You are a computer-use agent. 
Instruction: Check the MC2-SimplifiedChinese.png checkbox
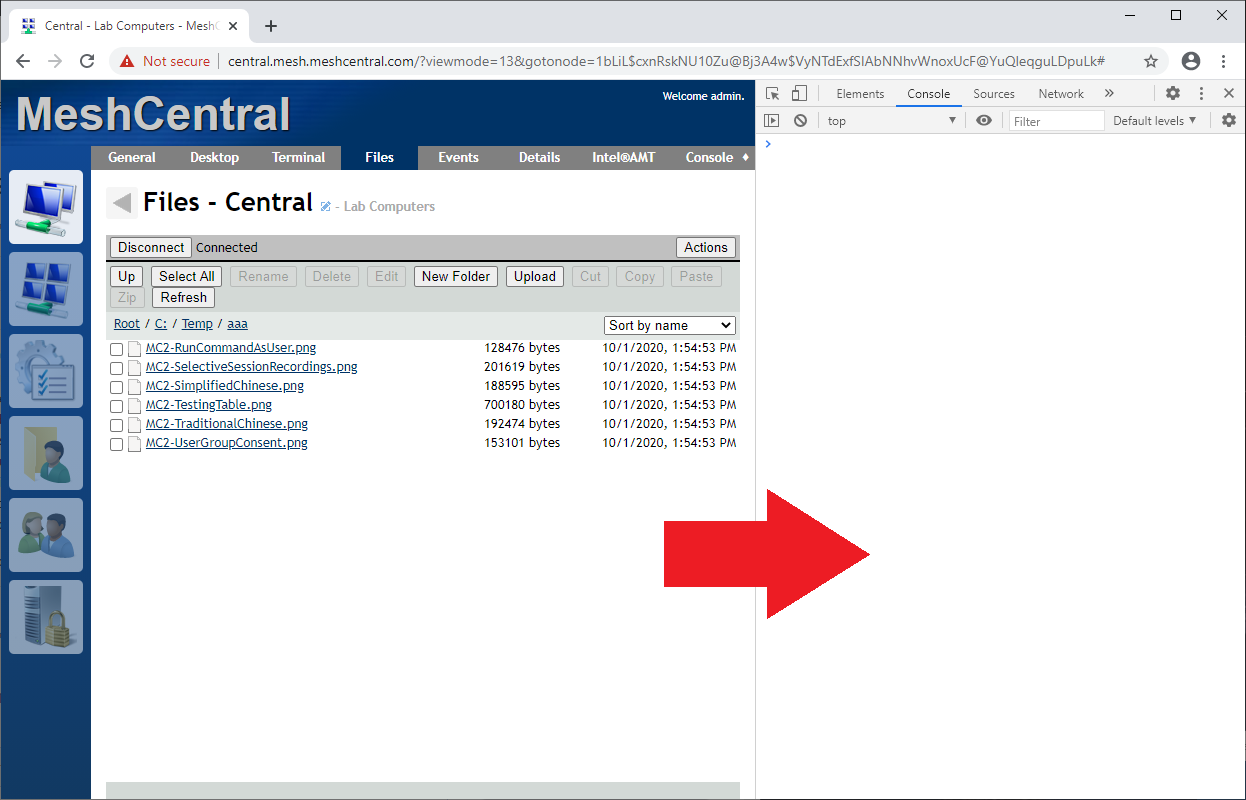pyautogui.click(x=116, y=387)
